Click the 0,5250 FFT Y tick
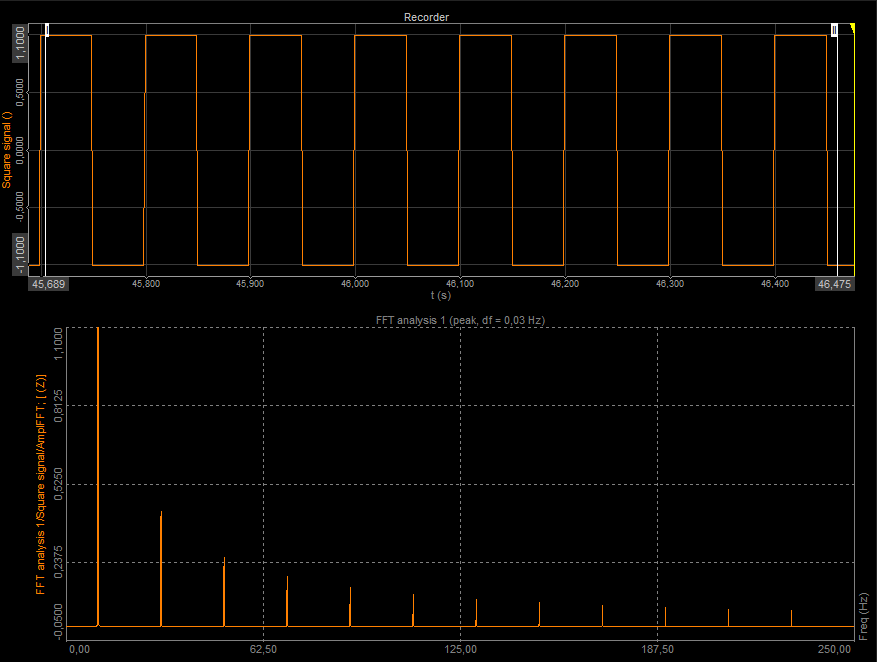Viewport: 877px width, 662px height. pos(57,484)
